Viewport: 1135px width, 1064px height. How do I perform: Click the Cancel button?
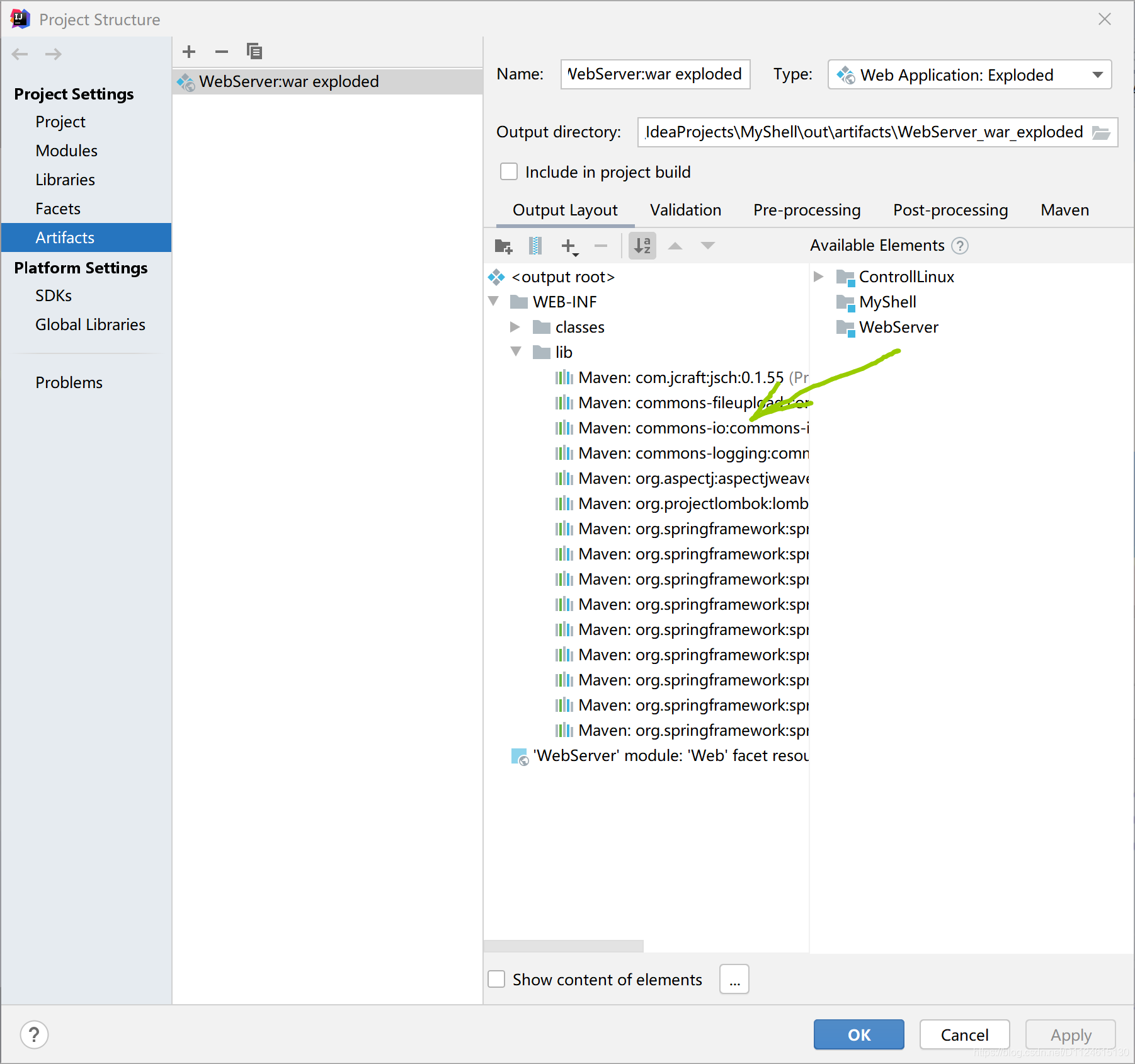click(x=964, y=1034)
